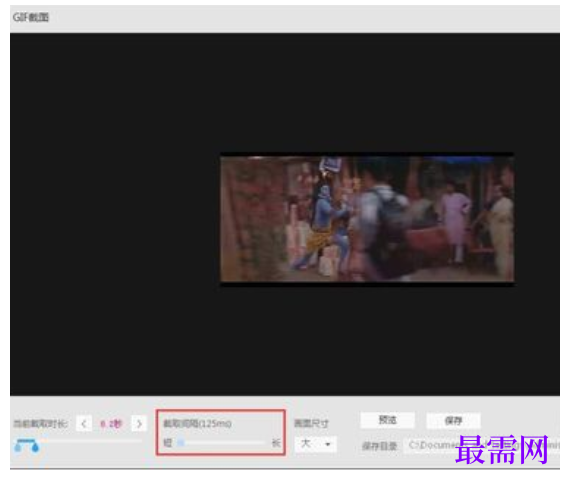The image size is (567, 481).
Task: Click the GIF截图 window title
Action: pos(31,17)
